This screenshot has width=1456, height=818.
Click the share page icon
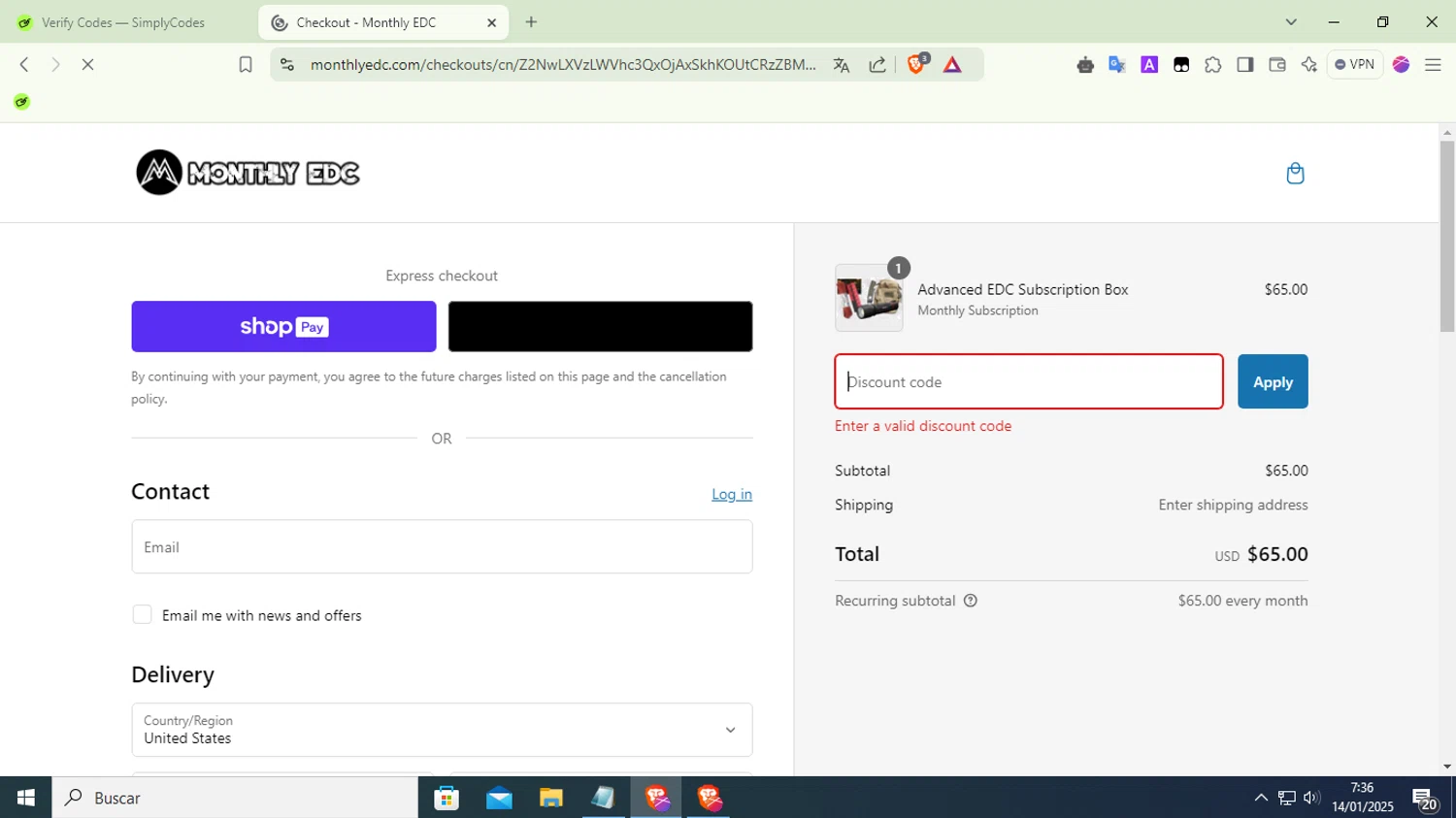(x=877, y=65)
